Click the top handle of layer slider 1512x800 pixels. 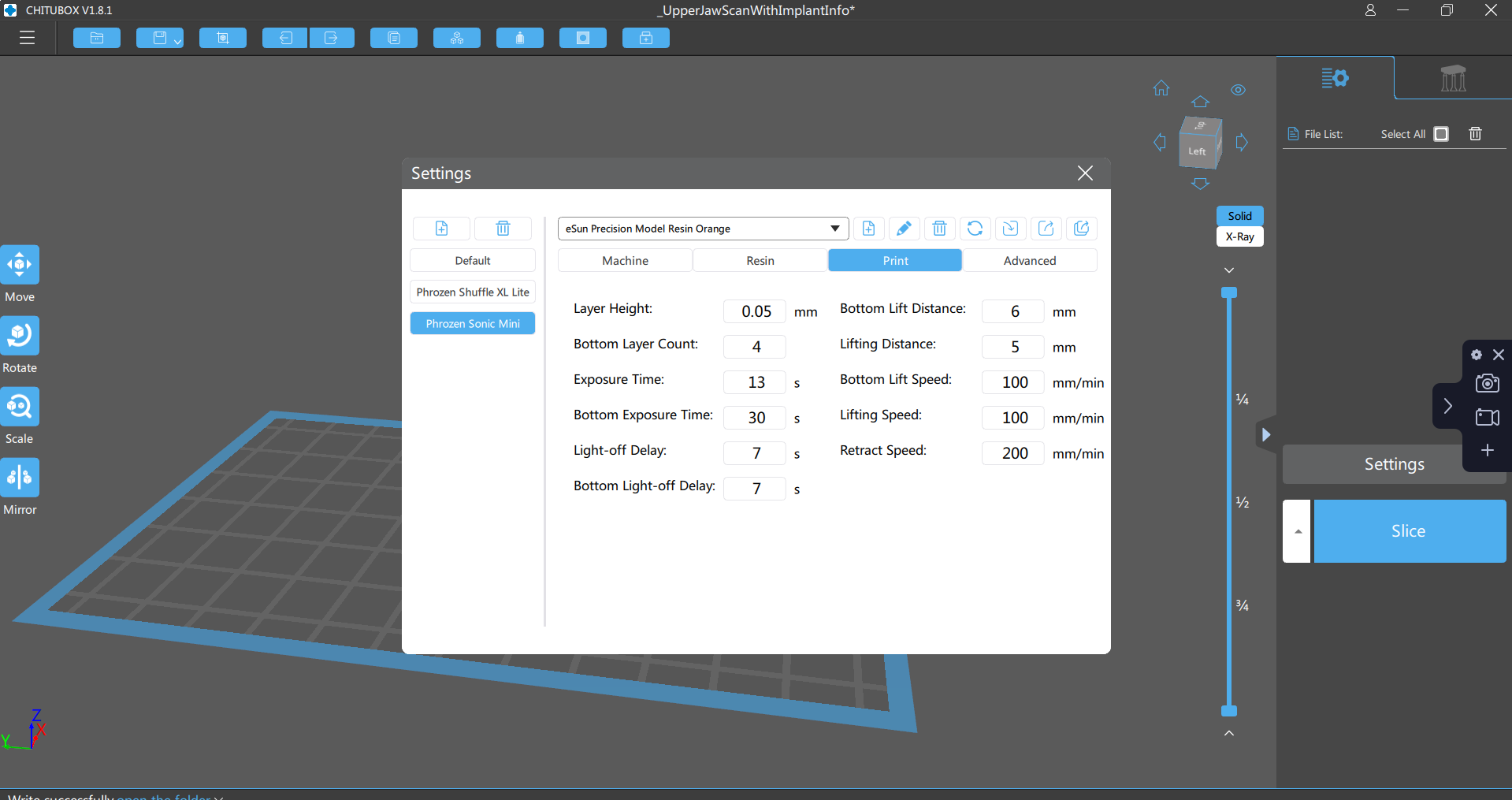(x=1229, y=292)
